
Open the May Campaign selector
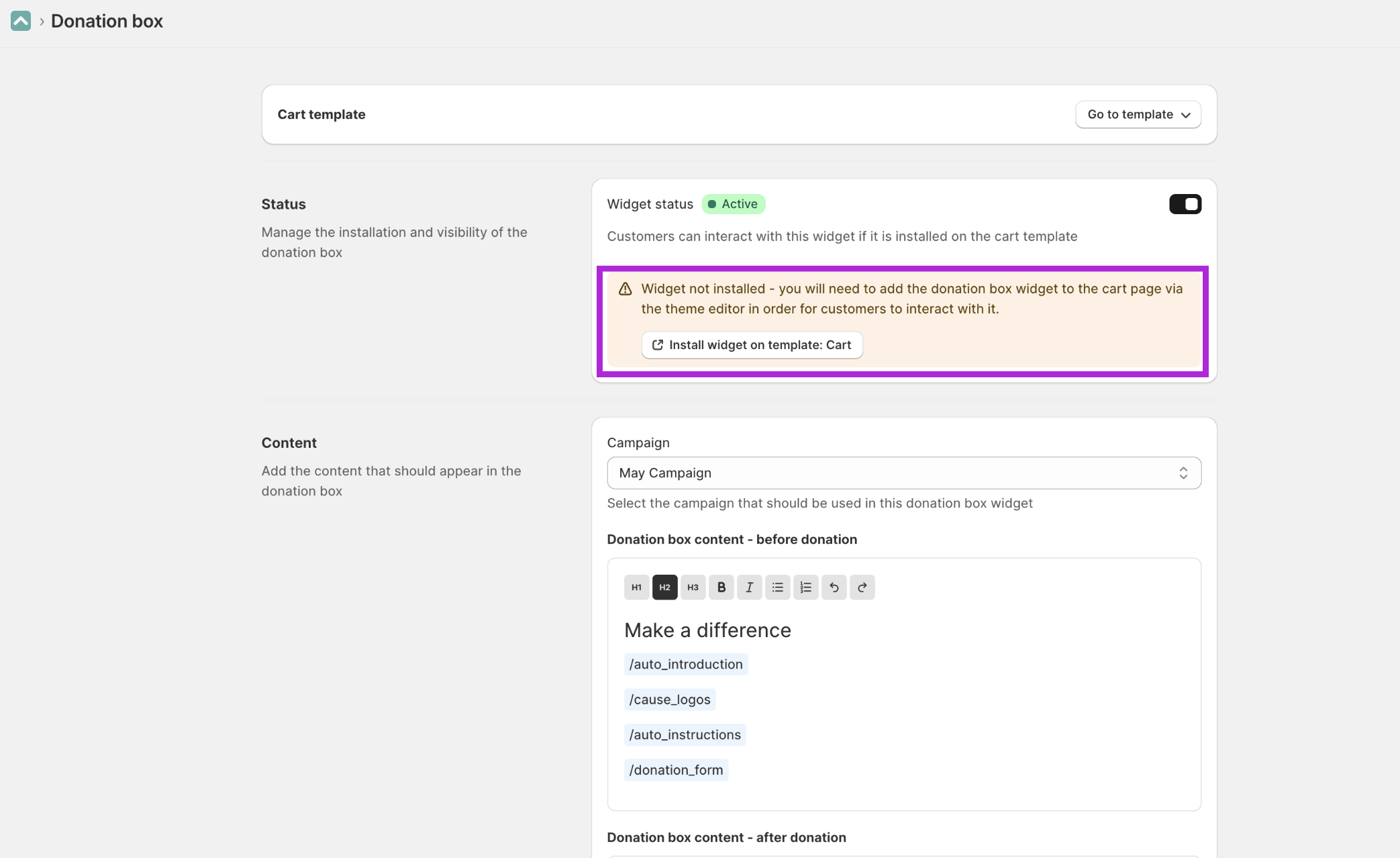tap(903, 473)
